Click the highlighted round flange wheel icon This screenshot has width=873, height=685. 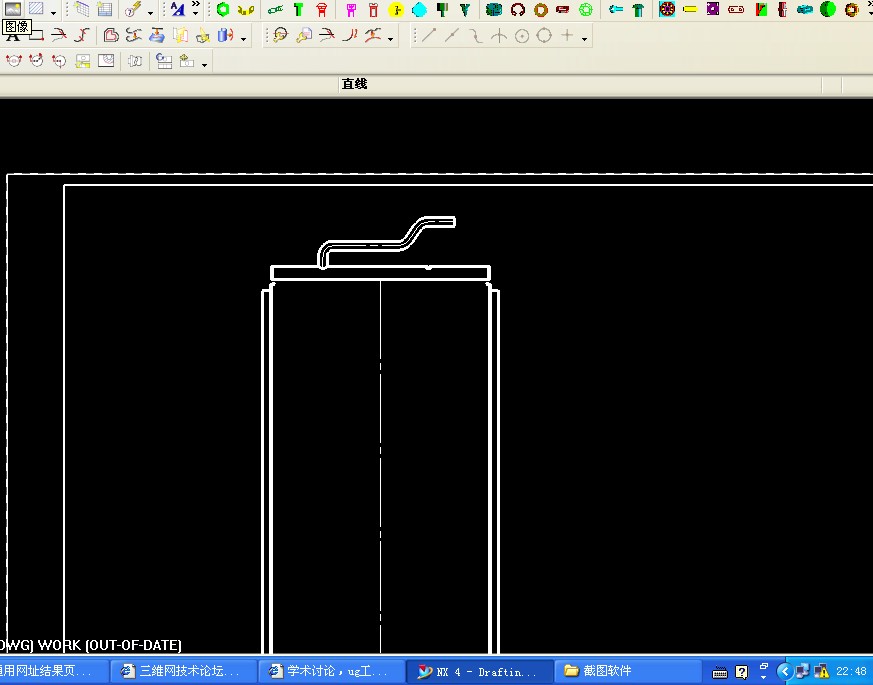667,9
